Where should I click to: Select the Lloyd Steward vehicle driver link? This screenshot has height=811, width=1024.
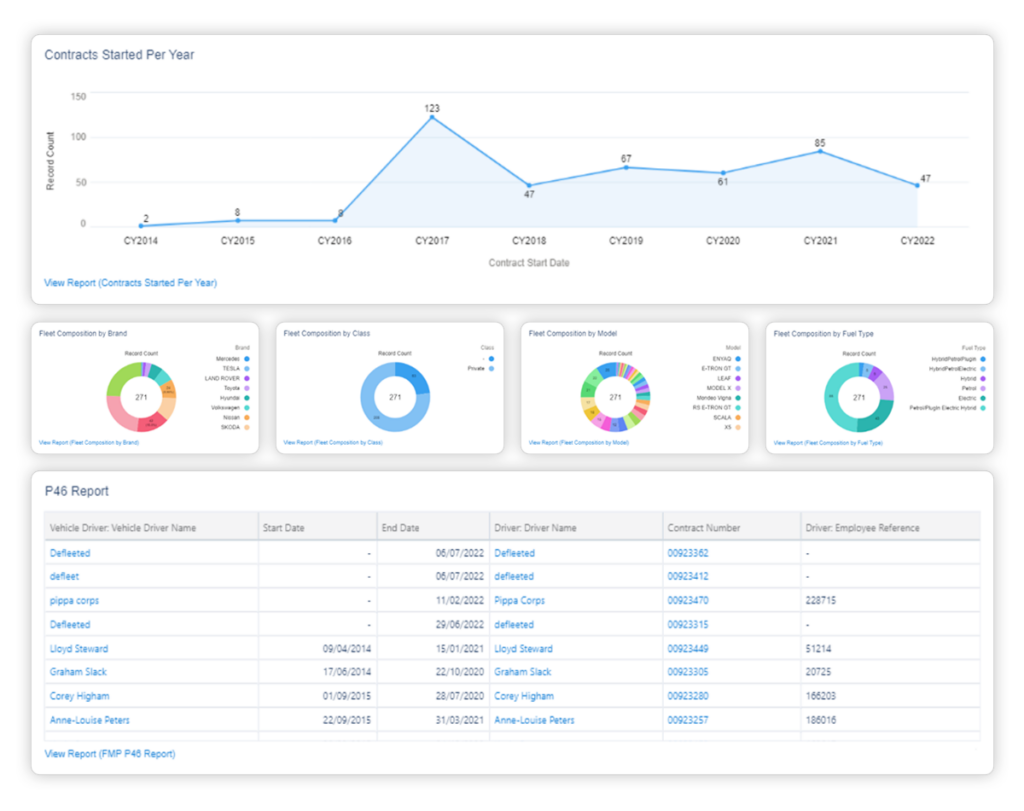click(78, 649)
